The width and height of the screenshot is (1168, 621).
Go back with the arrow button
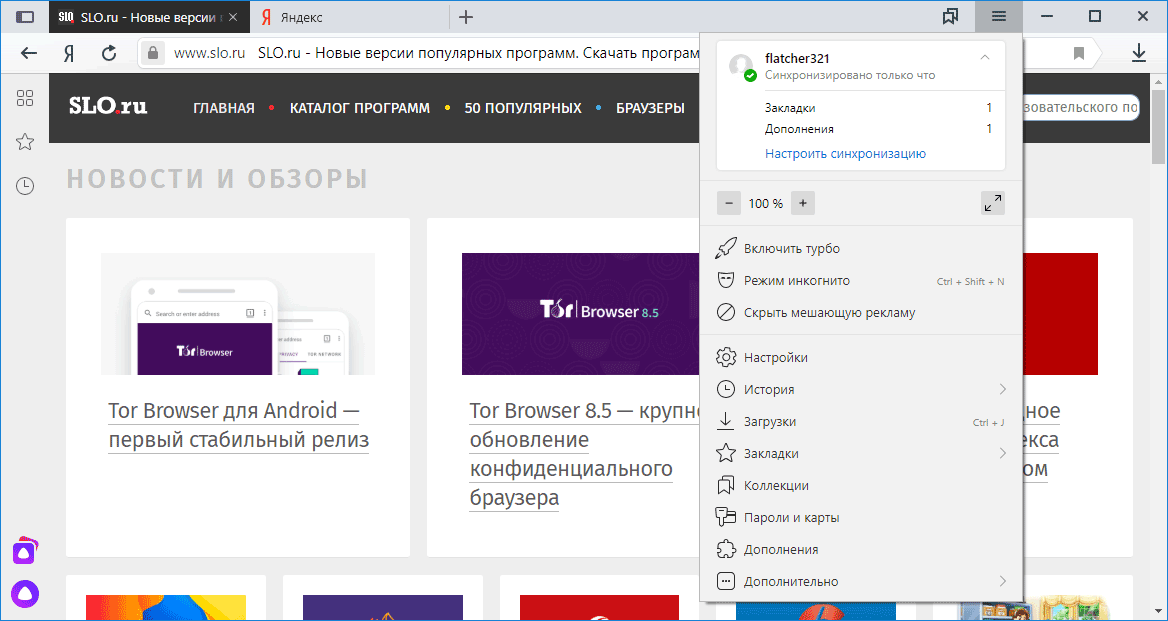(x=28, y=53)
